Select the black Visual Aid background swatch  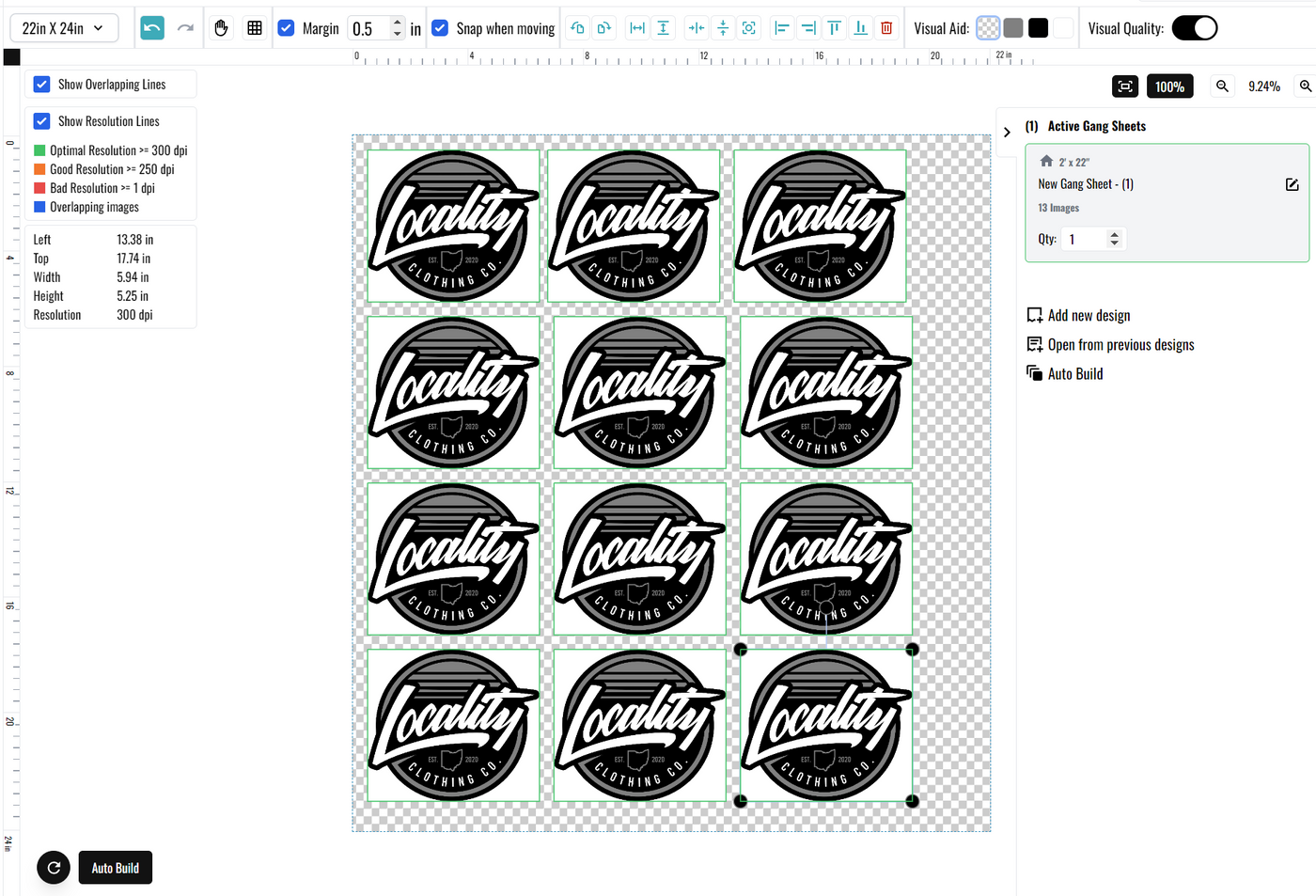(x=1038, y=27)
